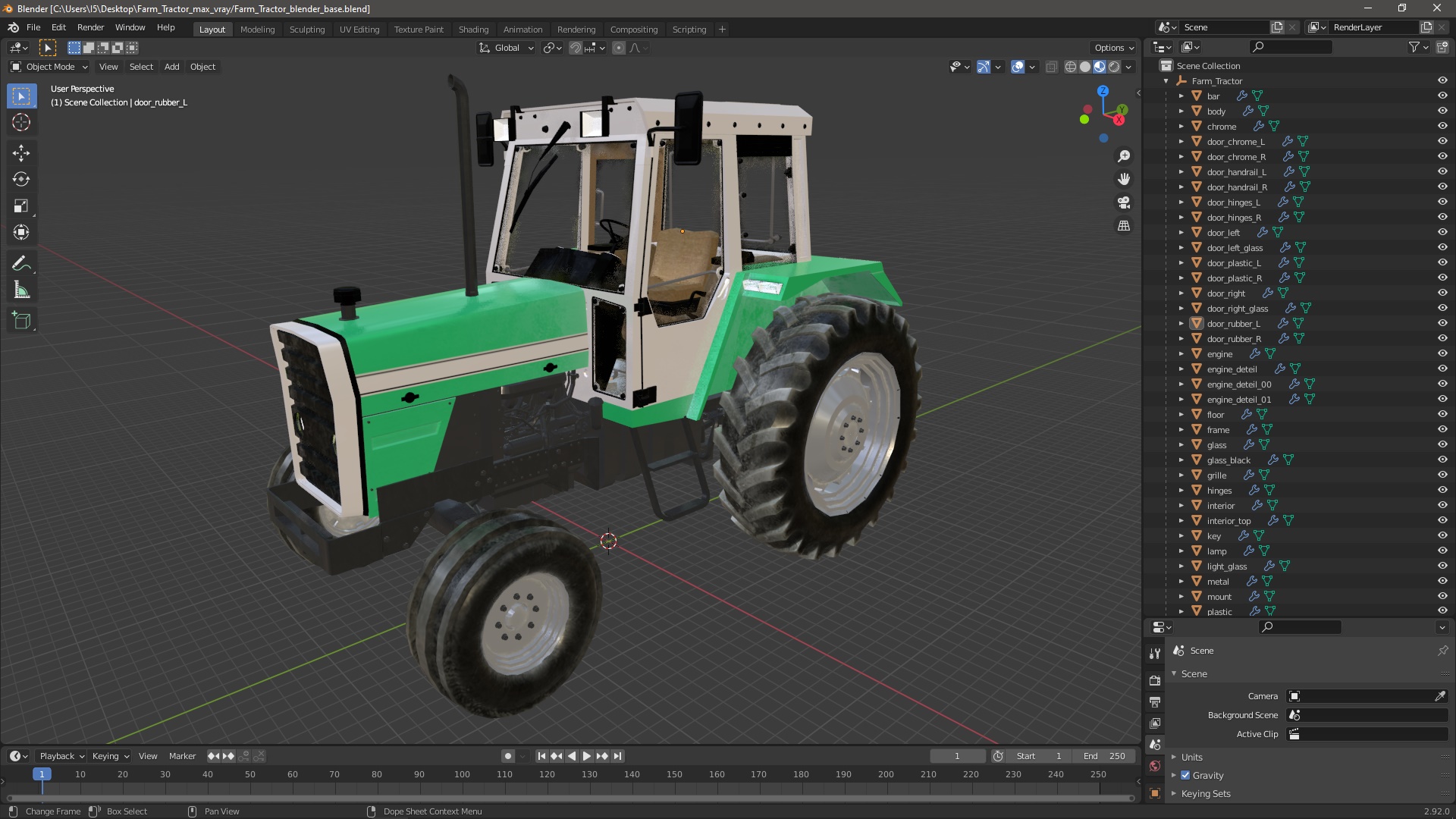Open the Render menu
This screenshot has height=819, width=1456.
[90, 27]
